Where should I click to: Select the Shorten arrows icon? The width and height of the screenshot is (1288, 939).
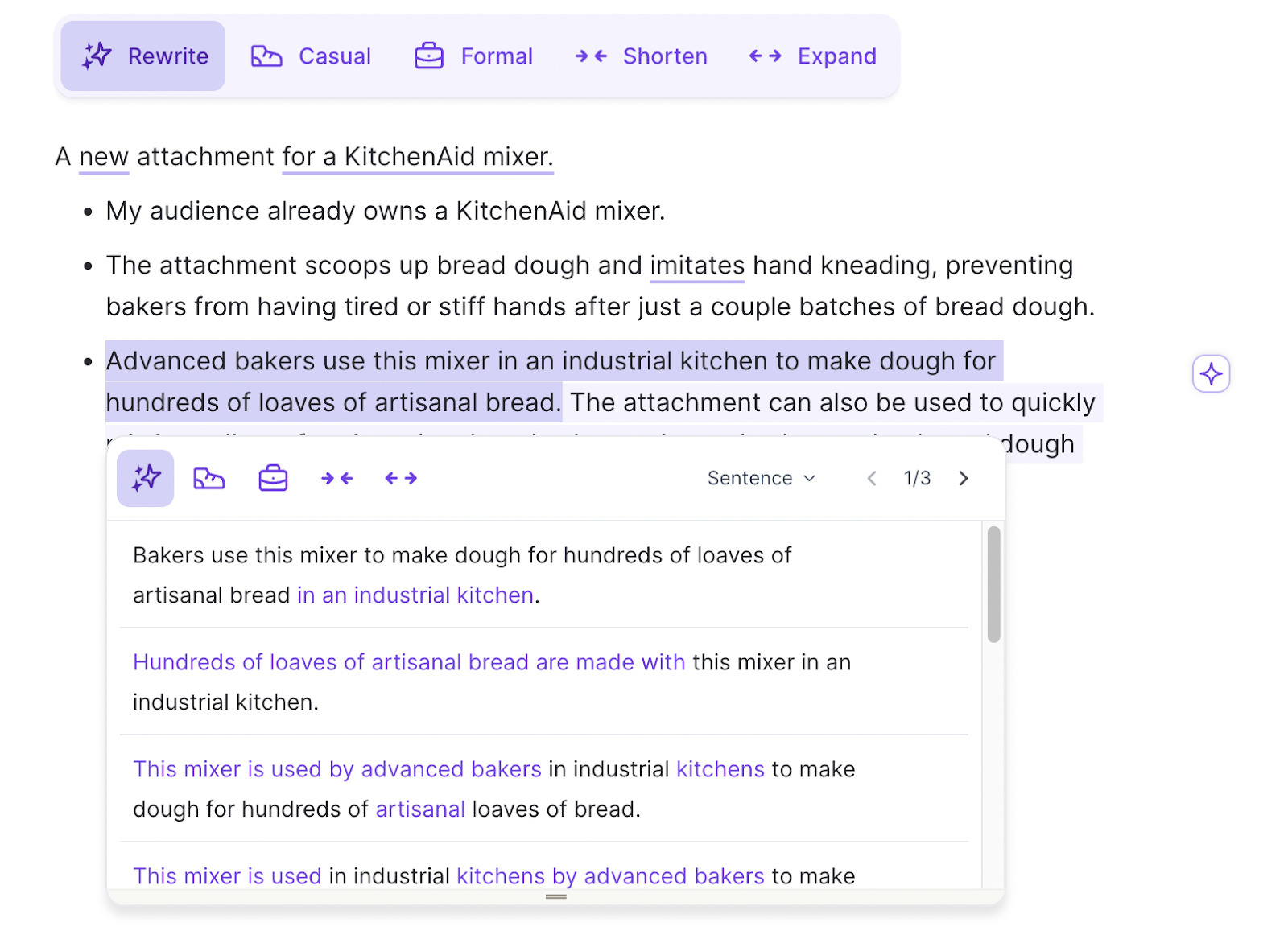[592, 56]
